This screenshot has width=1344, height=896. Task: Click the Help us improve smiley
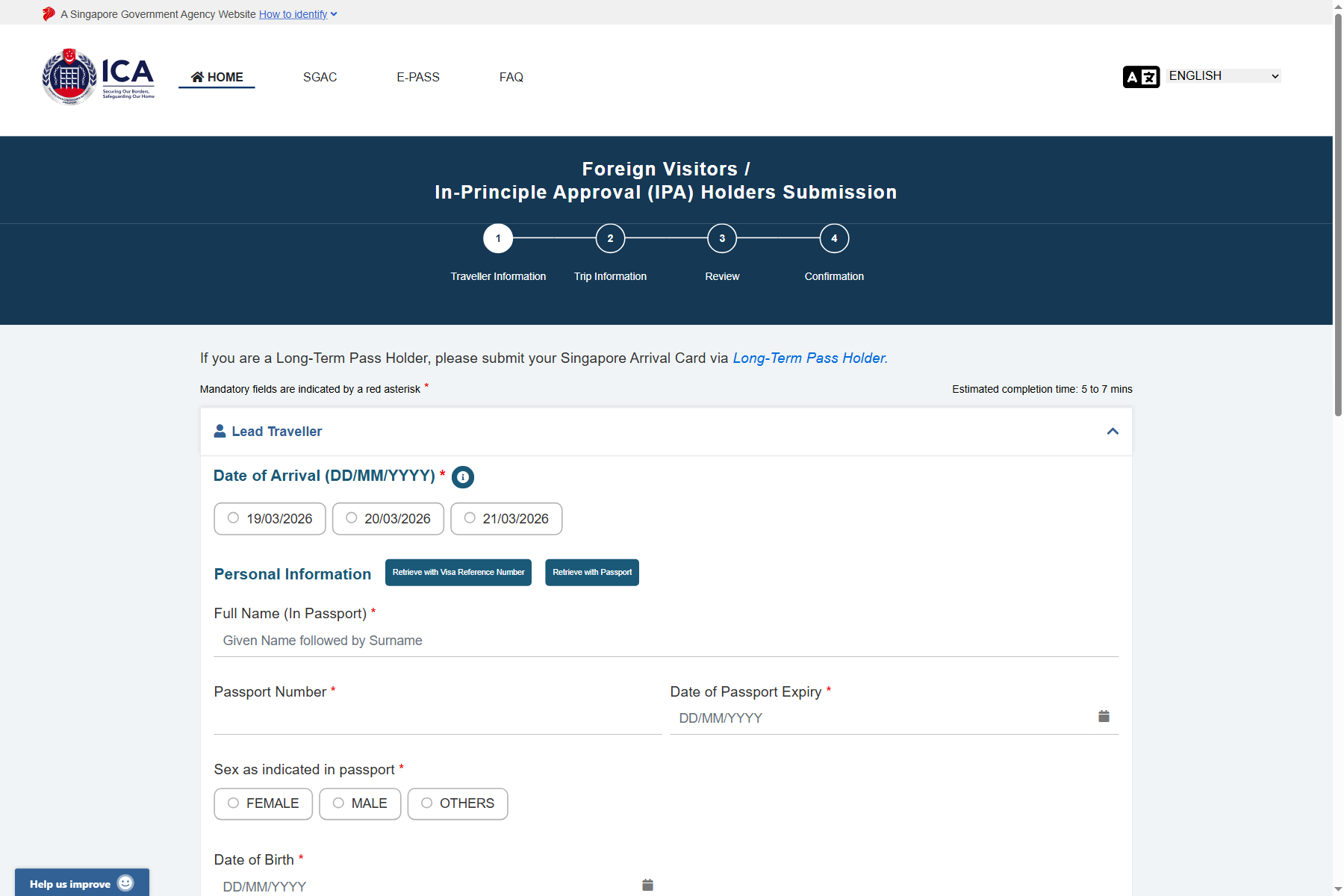coord(125,883)
